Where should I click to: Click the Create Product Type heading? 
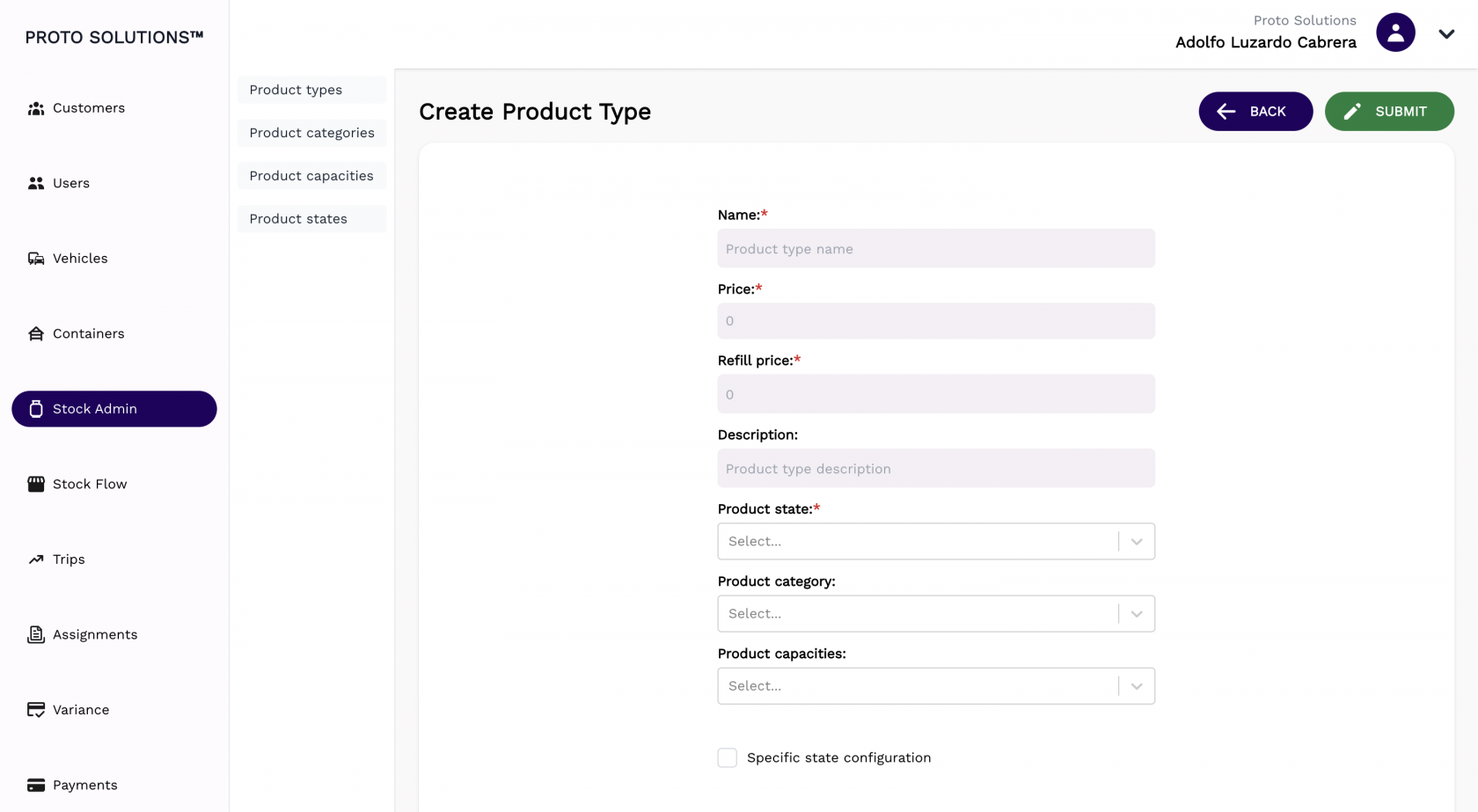(535, 112)
